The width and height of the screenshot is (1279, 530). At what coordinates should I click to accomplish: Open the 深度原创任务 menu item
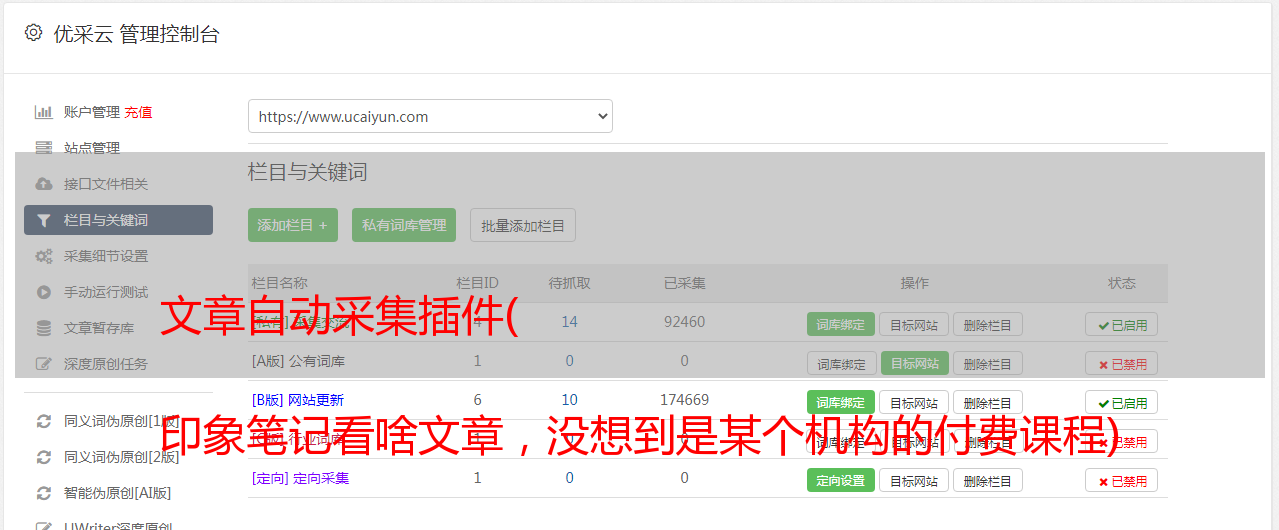click(106, 364)
